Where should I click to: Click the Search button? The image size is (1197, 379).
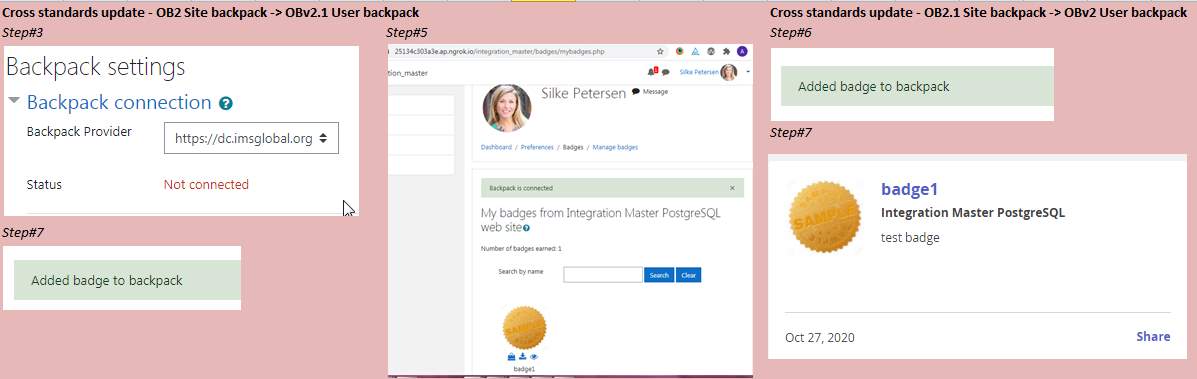[659, 275]
